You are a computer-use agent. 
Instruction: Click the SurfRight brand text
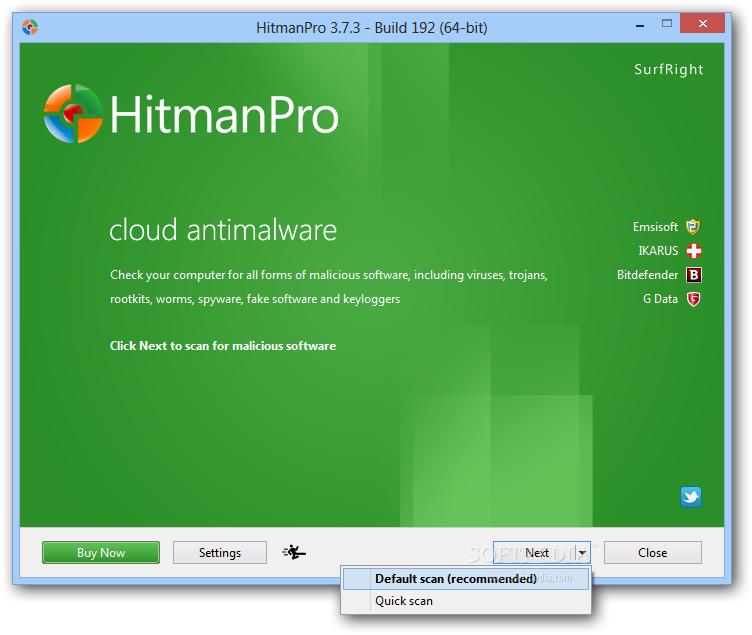coord(669,70)
